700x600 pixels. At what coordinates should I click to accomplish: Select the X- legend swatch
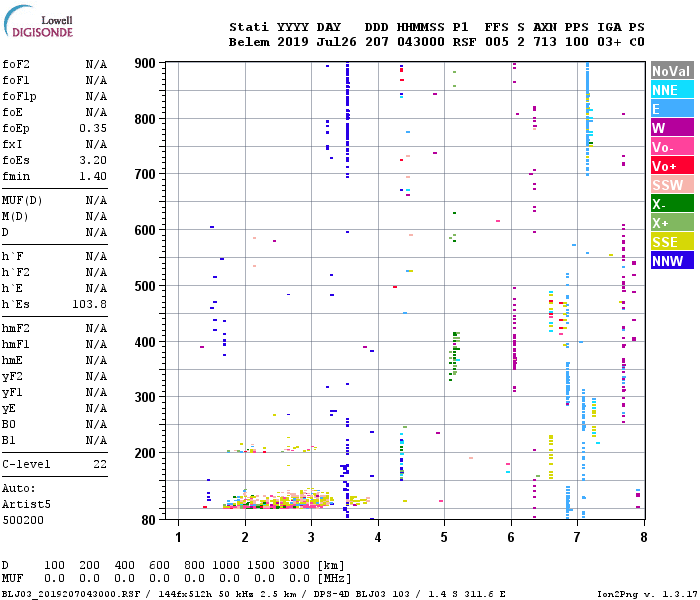[672, 204]
